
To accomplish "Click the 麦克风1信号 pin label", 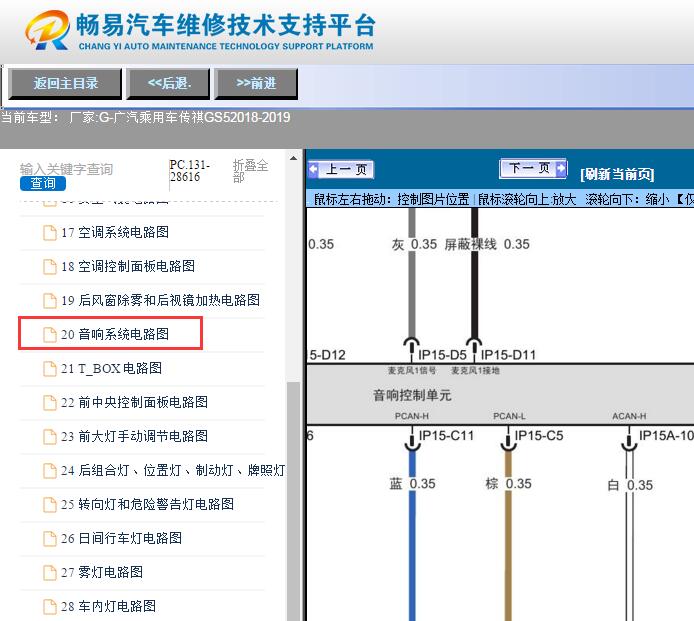I will pyautogui.click(x=412, y=370).
